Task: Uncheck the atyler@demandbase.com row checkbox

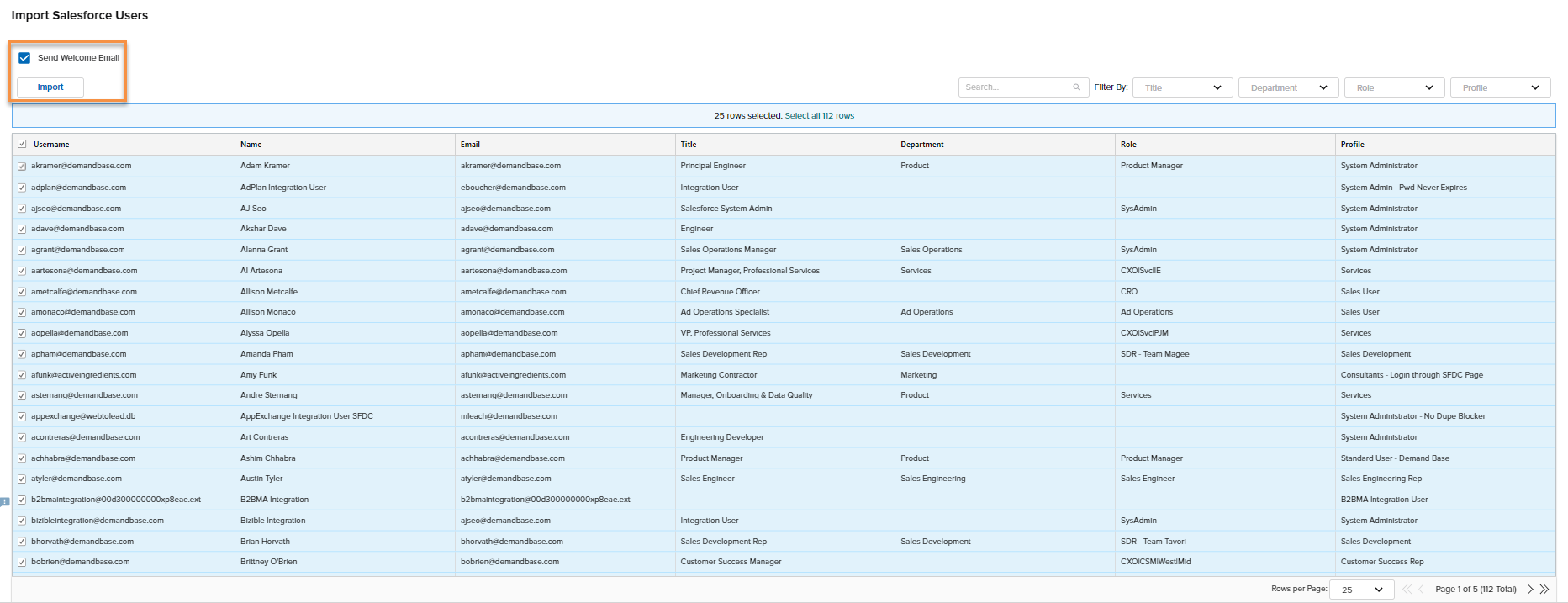Action: (22, 479)
